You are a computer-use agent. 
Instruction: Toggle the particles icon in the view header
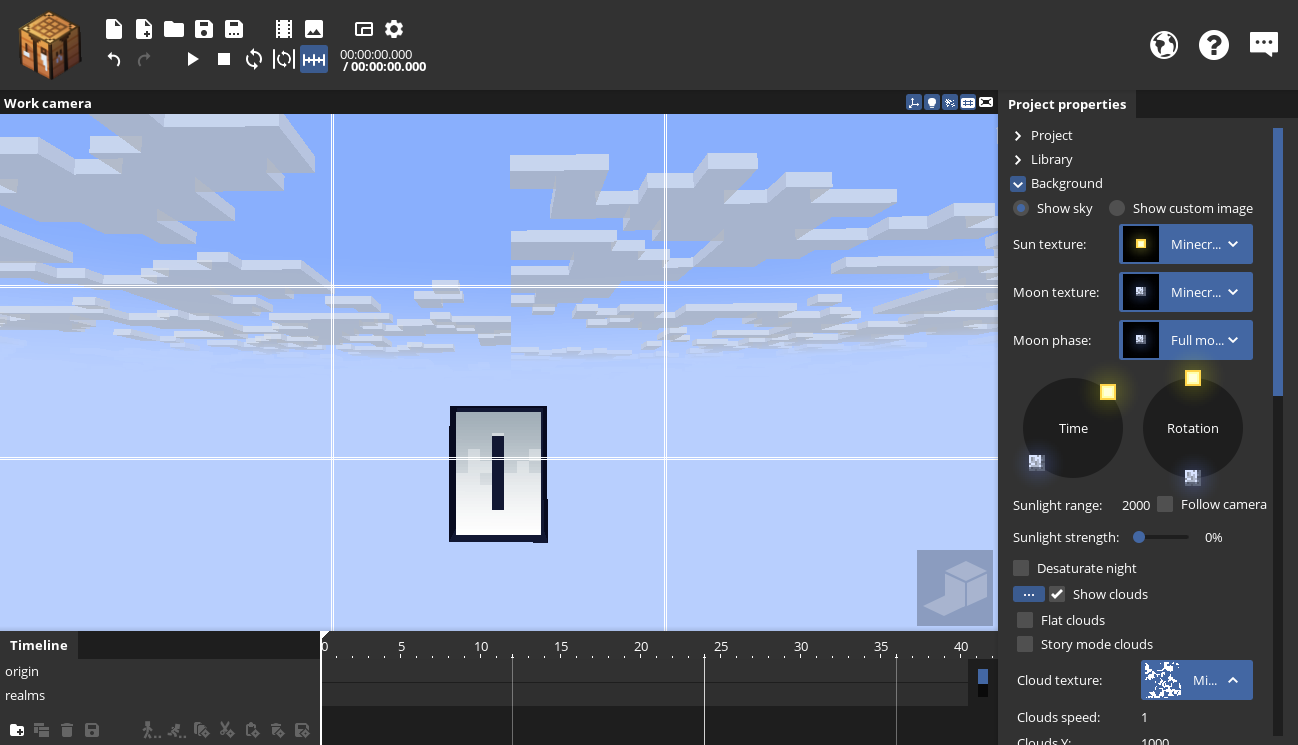pos(950,102)
